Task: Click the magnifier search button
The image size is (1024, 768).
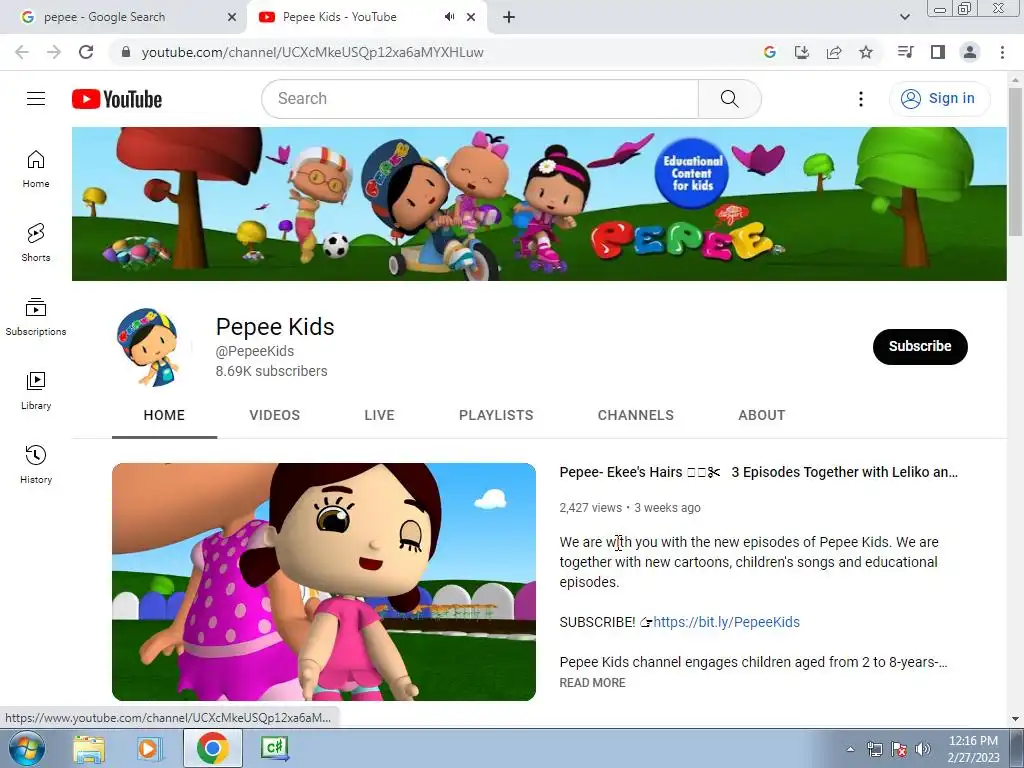Action: click(x=729, y=99)
